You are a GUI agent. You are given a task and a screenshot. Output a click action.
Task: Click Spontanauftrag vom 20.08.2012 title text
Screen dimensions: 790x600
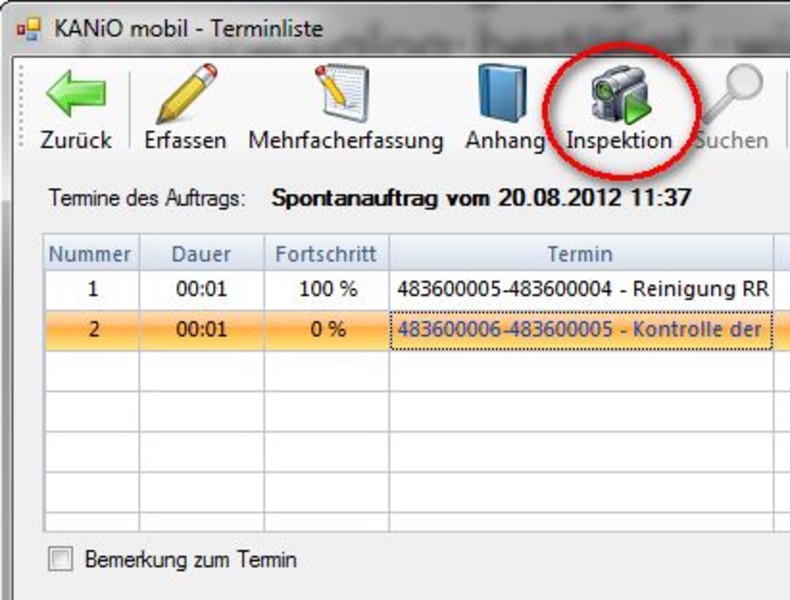click(x=481, y=197)
